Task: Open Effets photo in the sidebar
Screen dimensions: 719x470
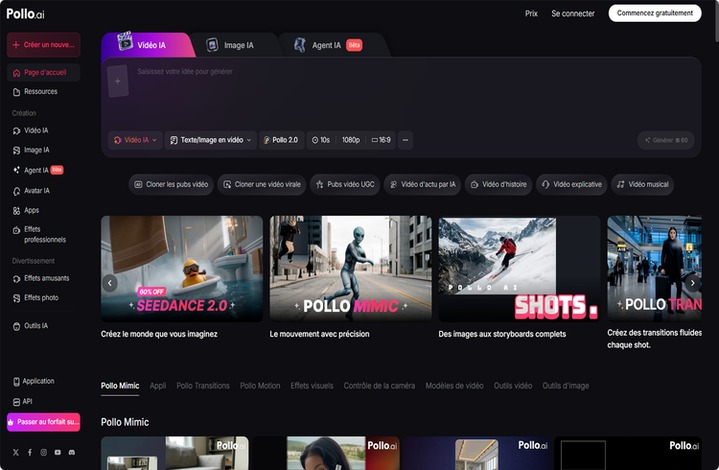Action: point(44,298)
